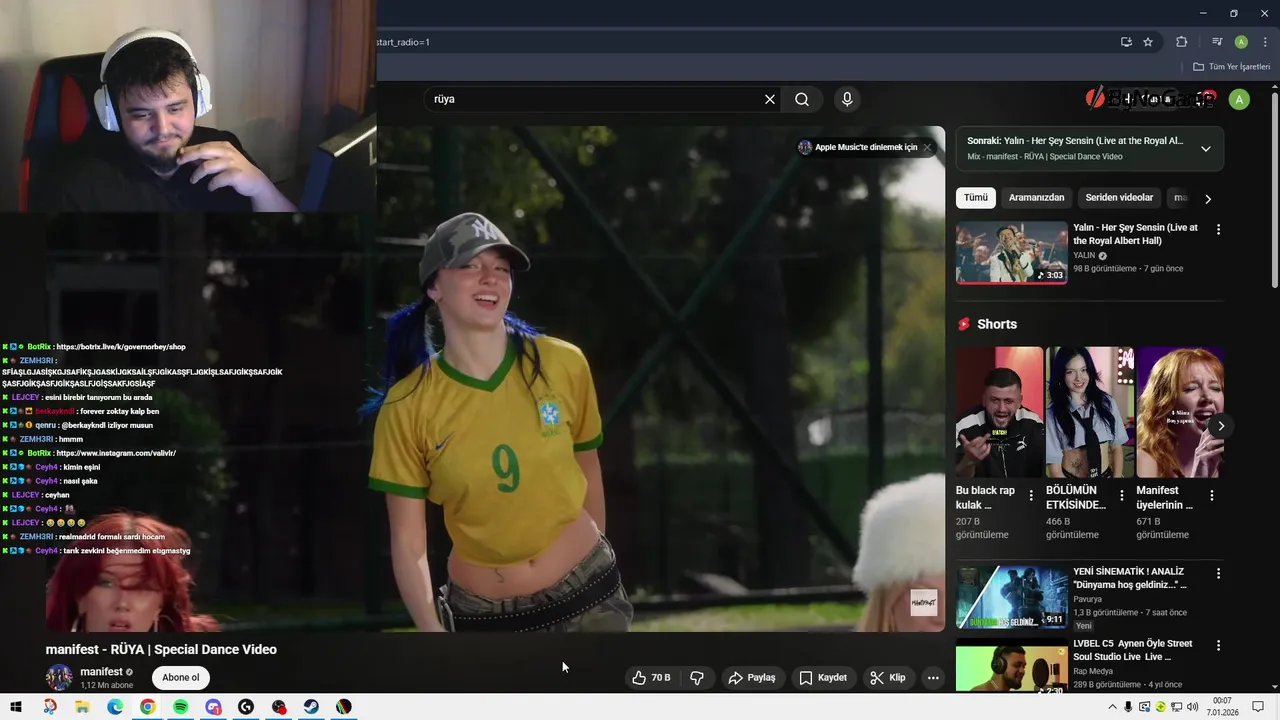Image resolution: width=1280 pixels, height=720 pixels.
Task: Show more filter chips with the arrow
Action: coord(1207,198)
